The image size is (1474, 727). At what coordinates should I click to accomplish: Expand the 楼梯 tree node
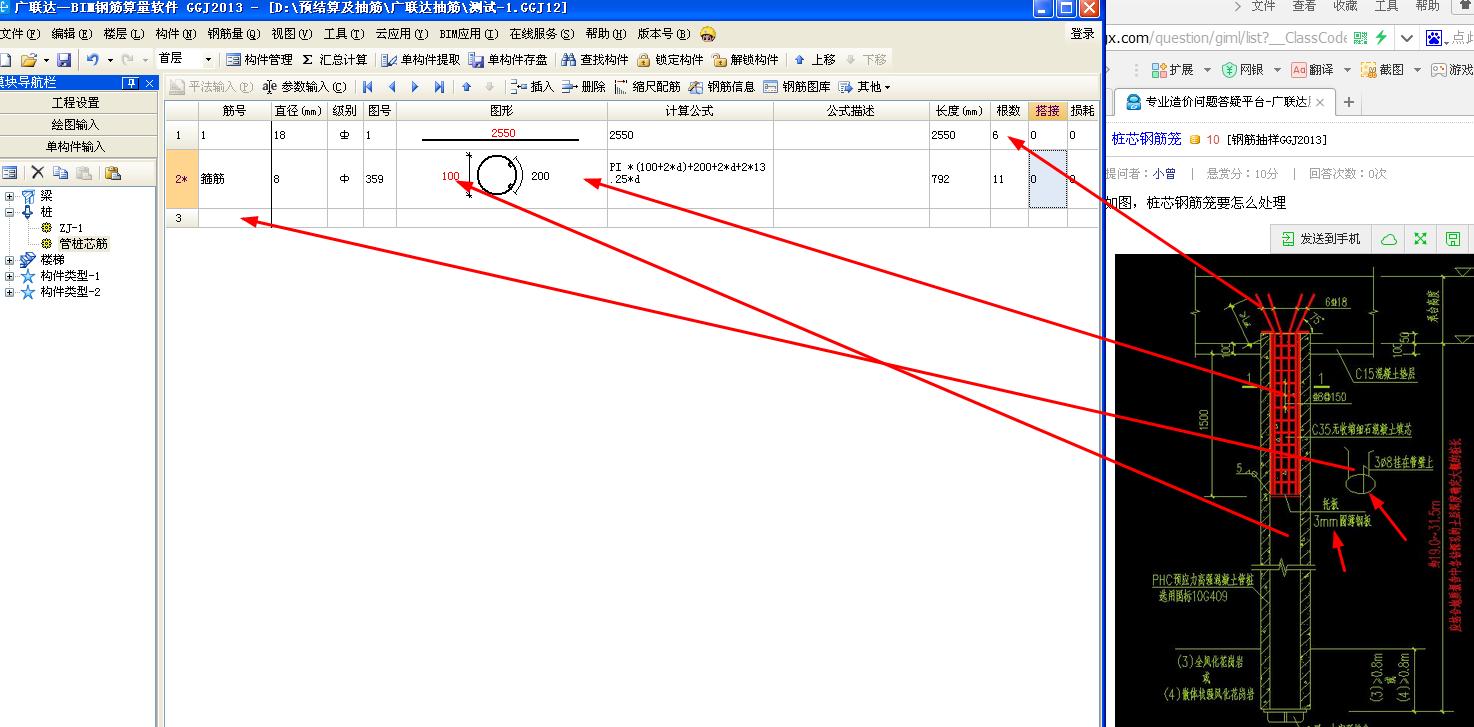pyautogui.click(x=10, y=260)
